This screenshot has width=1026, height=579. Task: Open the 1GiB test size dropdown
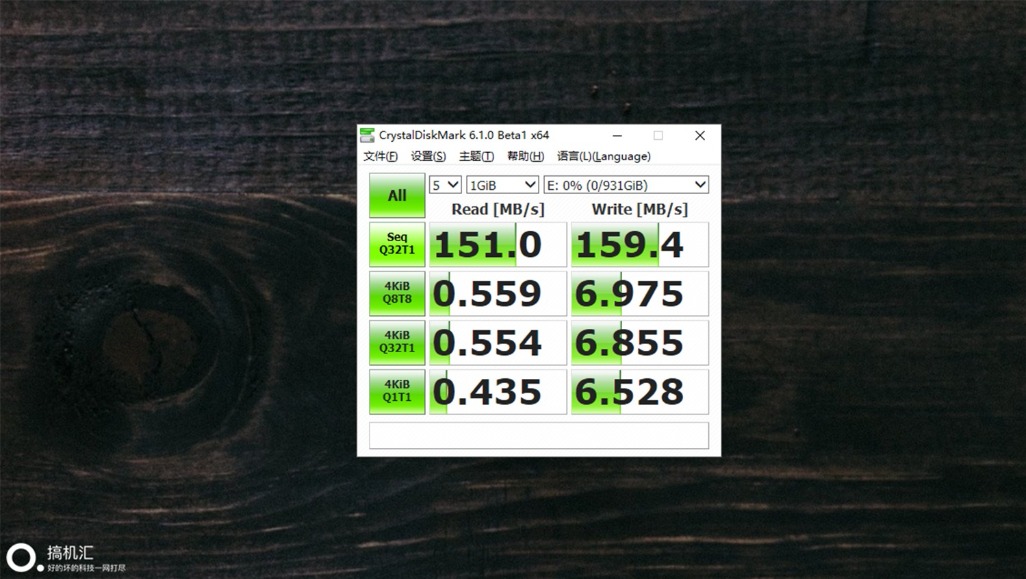[502, 185]
